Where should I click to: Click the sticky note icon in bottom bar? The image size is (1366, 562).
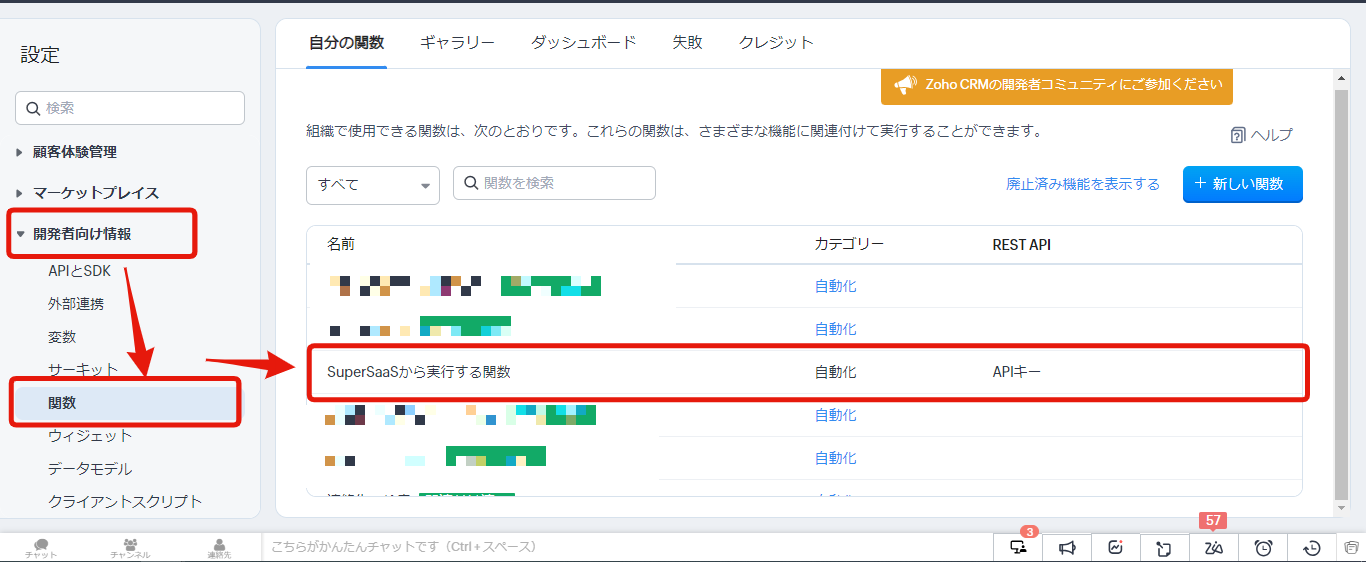[1164, 547]
